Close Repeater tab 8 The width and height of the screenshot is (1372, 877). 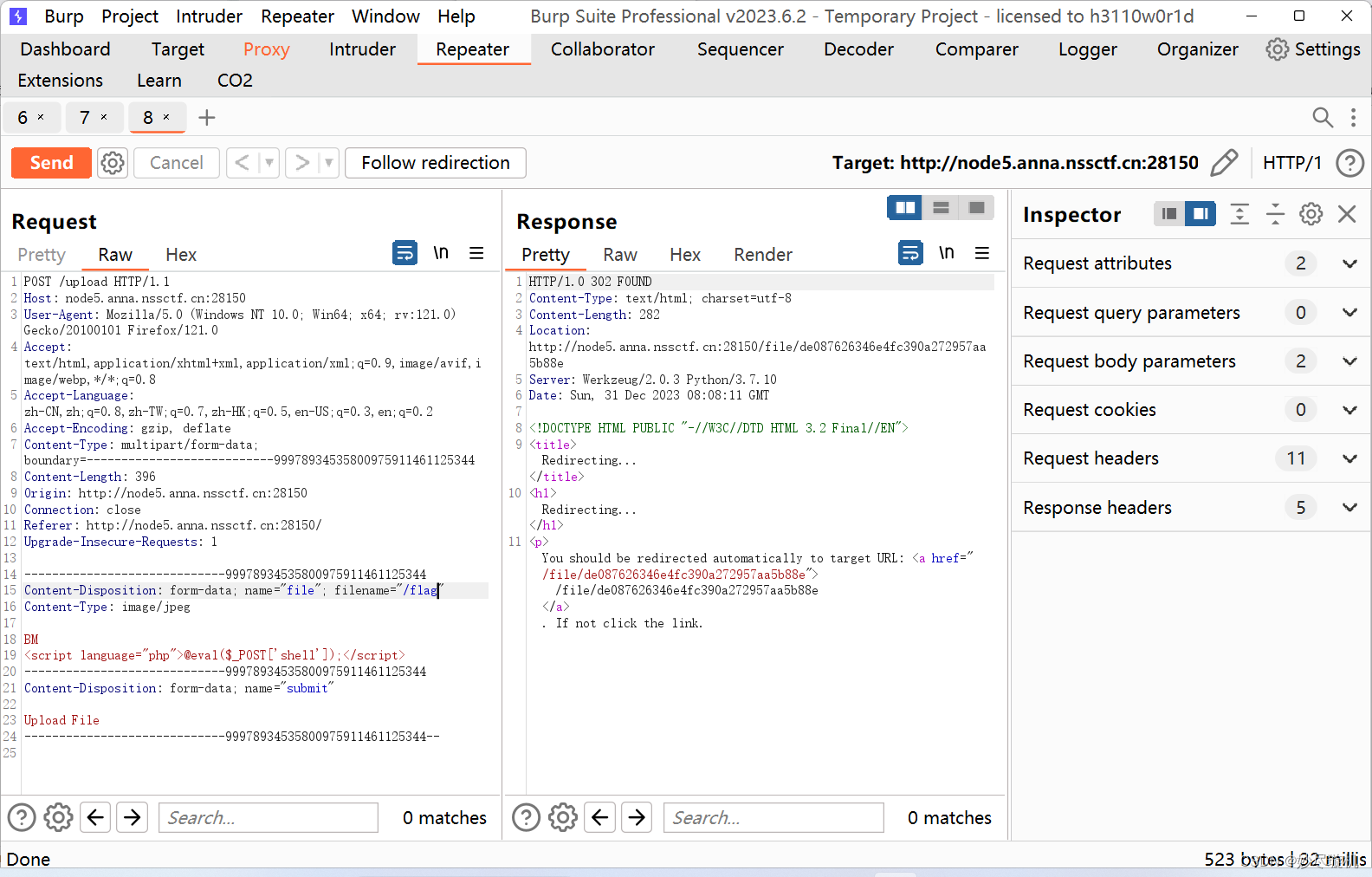(x=166, y=117)
